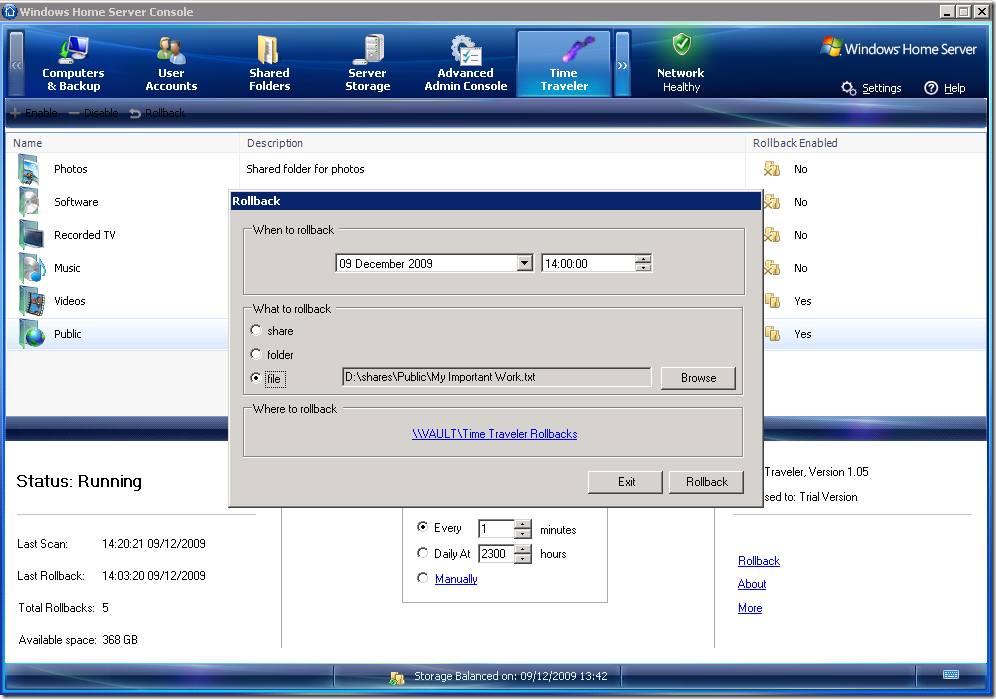
Task: Click the 'Recorded TV' row name
Action: click(85, 235)
